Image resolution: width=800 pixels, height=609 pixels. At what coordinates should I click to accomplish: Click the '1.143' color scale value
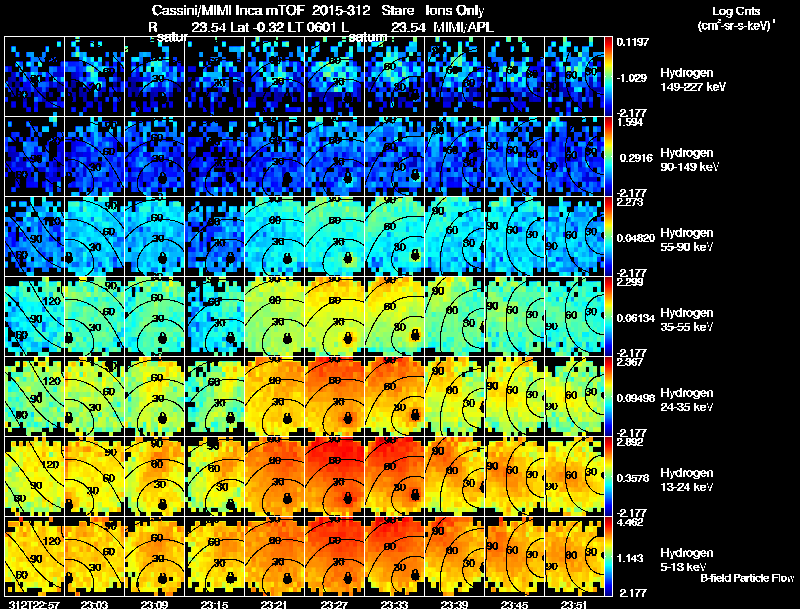630,558
